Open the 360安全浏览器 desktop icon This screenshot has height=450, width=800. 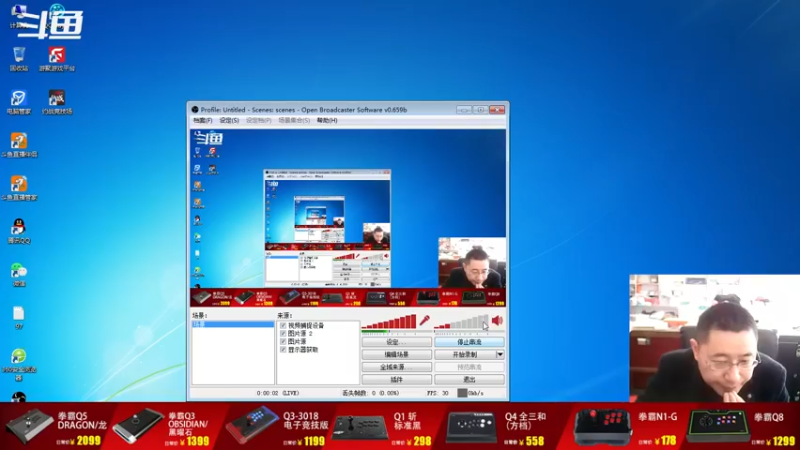pos(19,365)
